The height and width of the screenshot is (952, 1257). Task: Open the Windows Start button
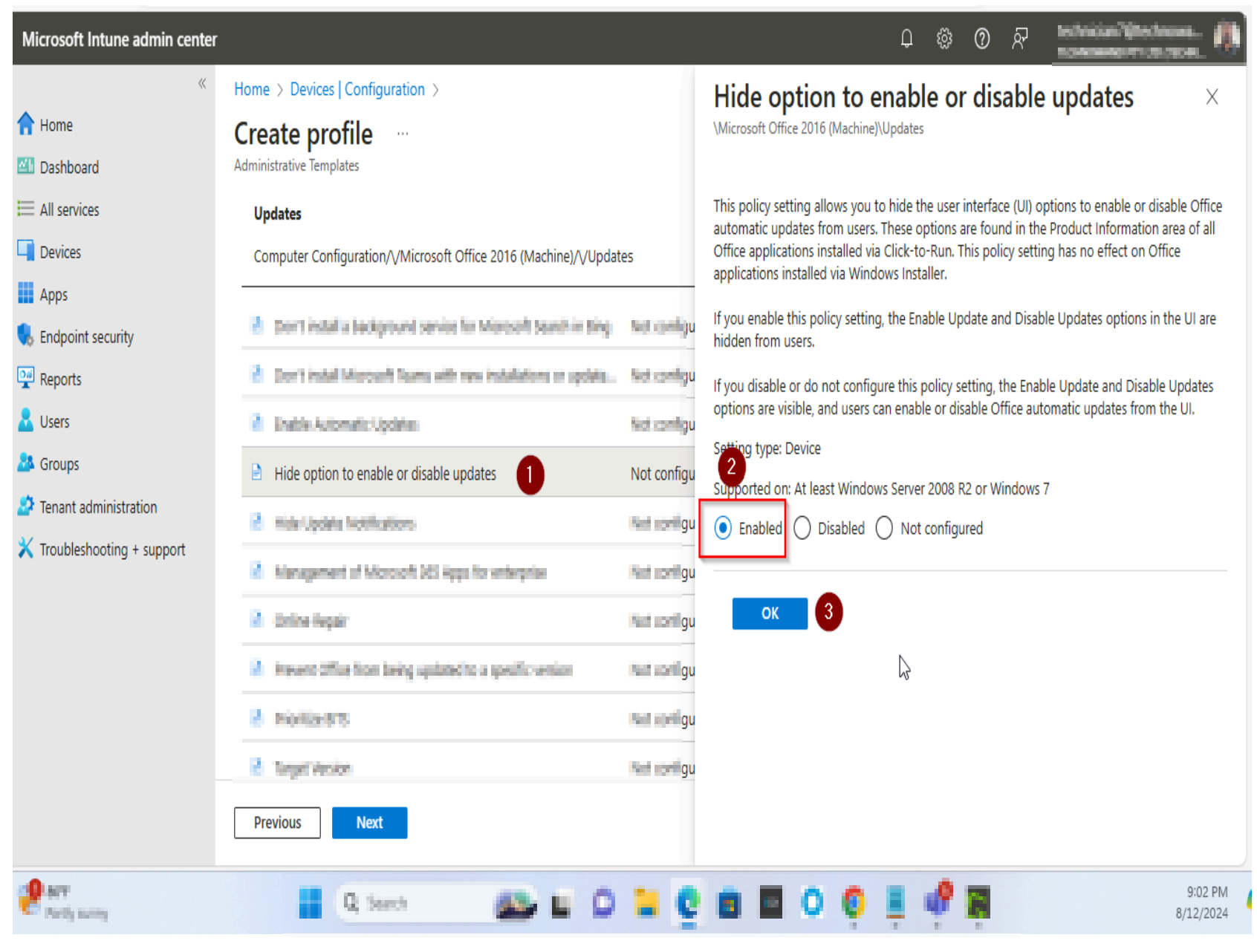tap(311, 903)
